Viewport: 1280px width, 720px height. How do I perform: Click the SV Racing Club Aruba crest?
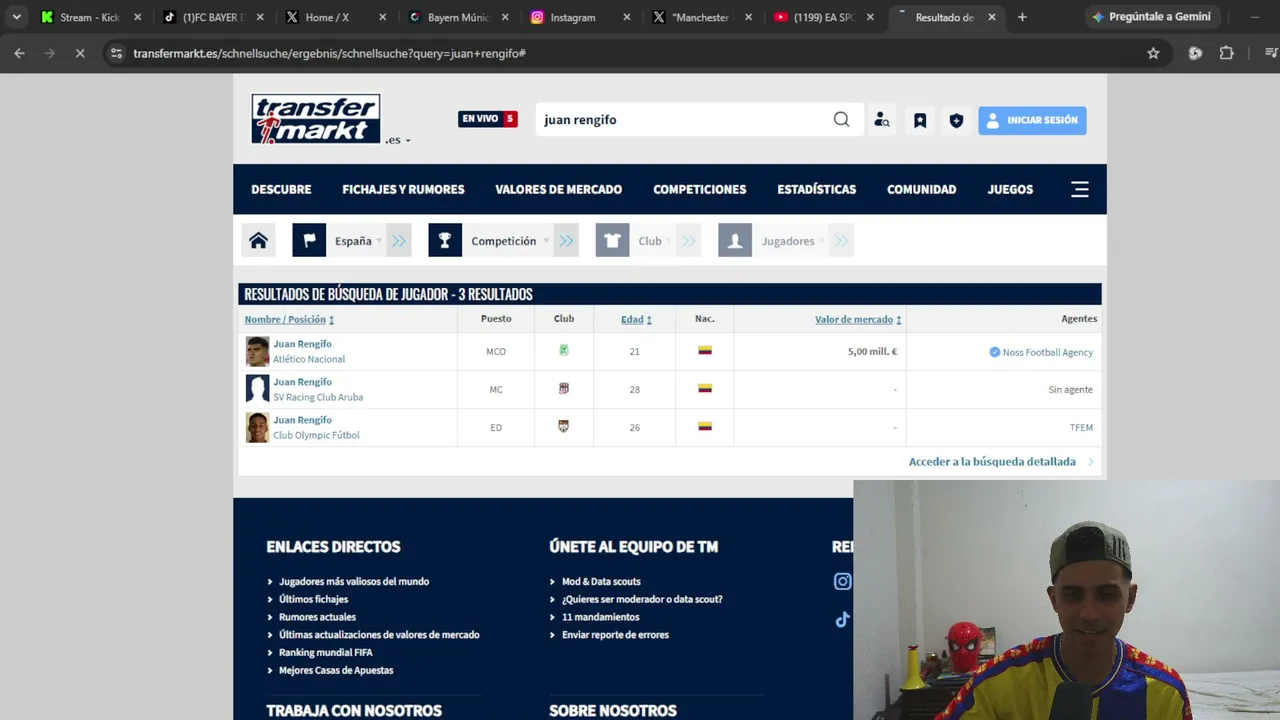pos(564,389)
